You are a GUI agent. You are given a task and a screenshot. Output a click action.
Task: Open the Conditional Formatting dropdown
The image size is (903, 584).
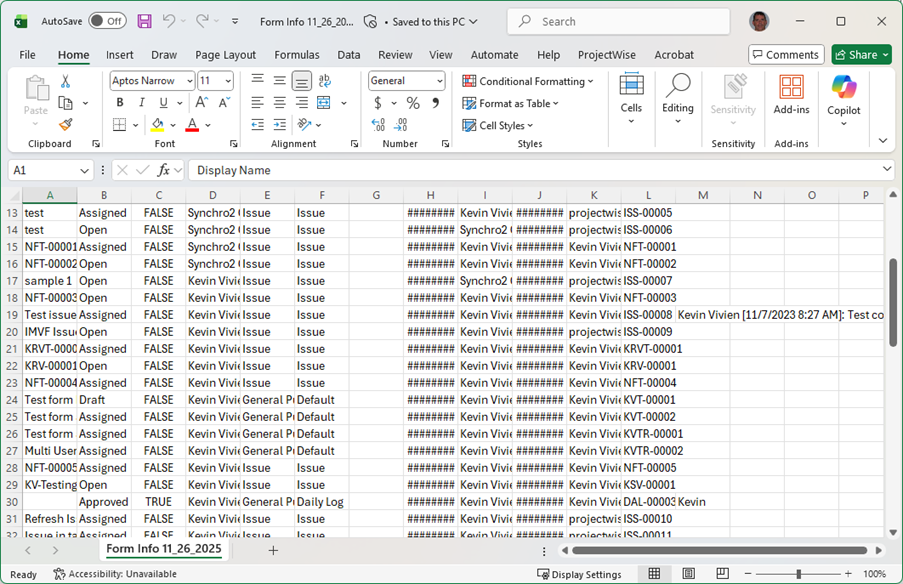tap(528, 81)
